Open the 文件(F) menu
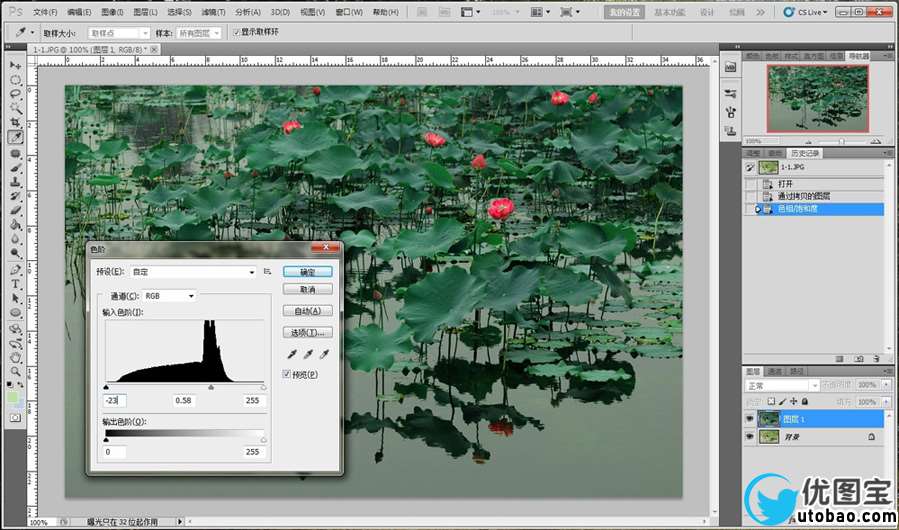Viewport: 899px width, 530px height. pyautogui.click(x=45, y=12)
